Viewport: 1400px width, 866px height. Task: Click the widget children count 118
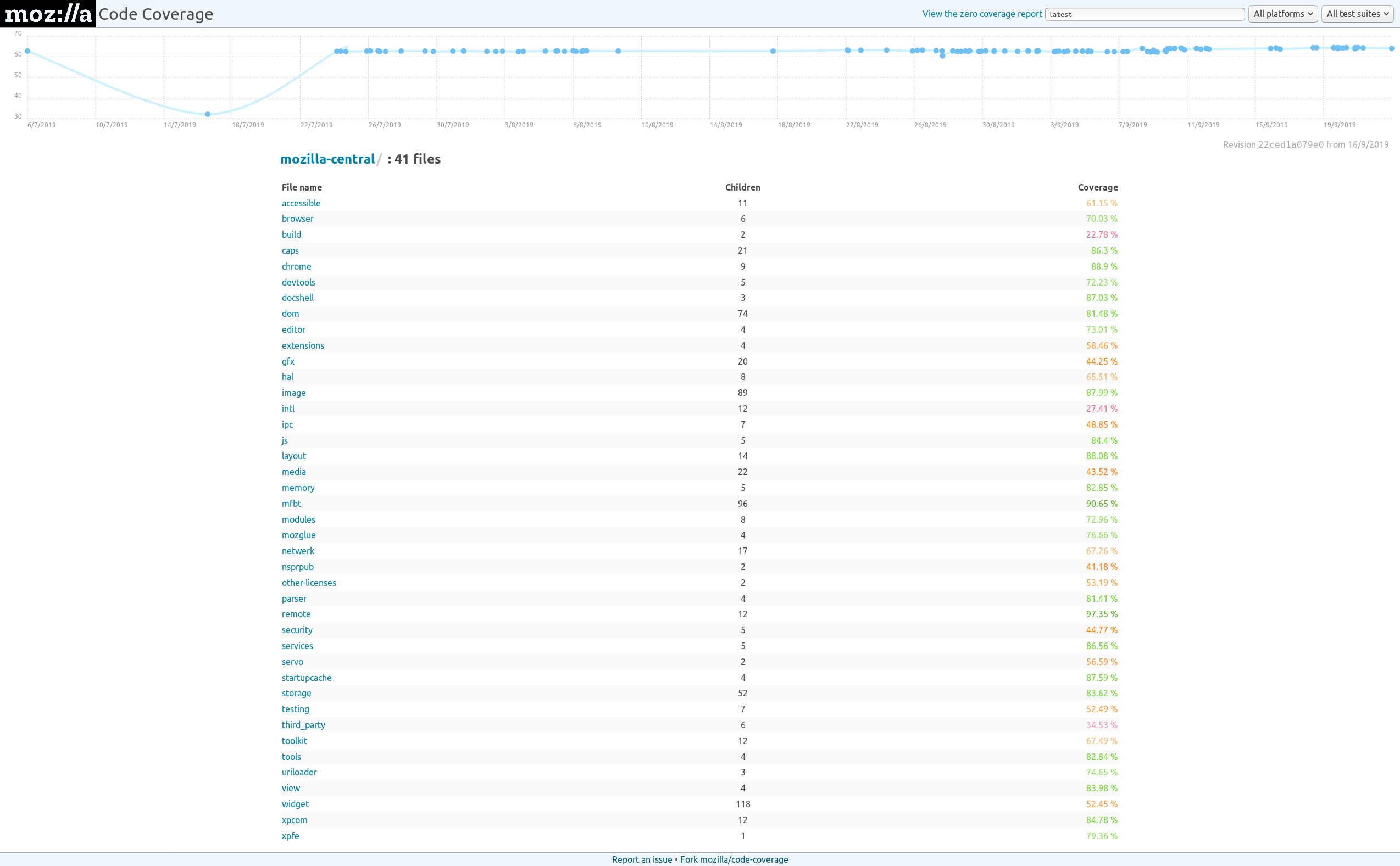743,804
